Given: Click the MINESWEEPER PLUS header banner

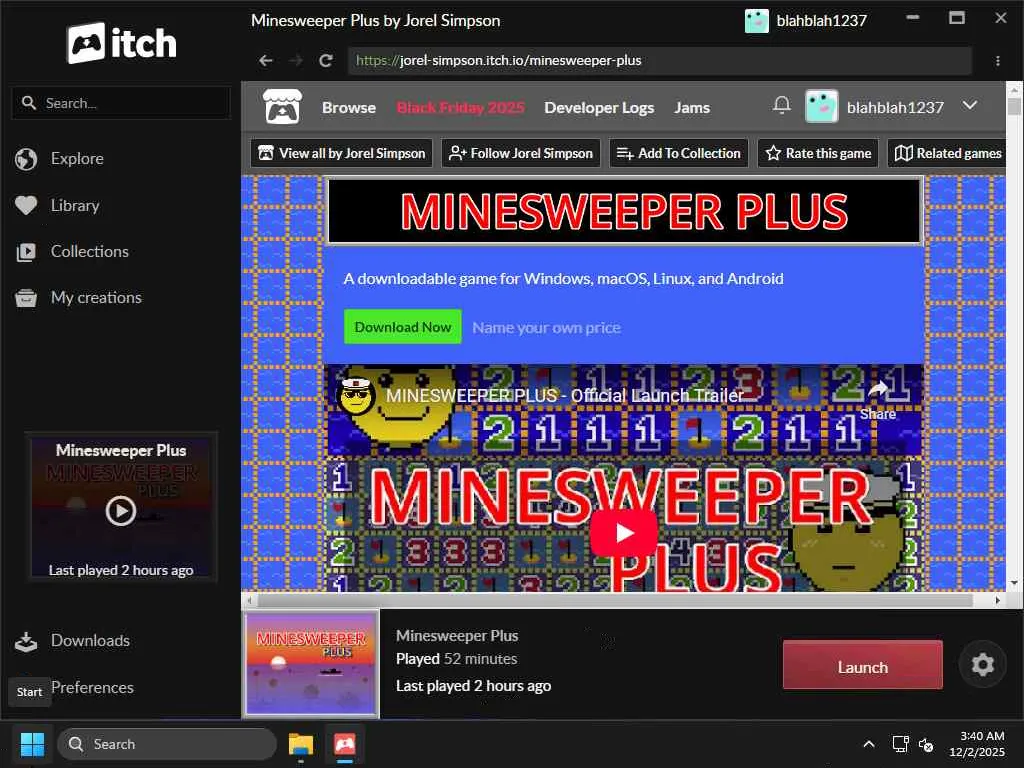Looking at the screenshot, I should coord(624,211).
